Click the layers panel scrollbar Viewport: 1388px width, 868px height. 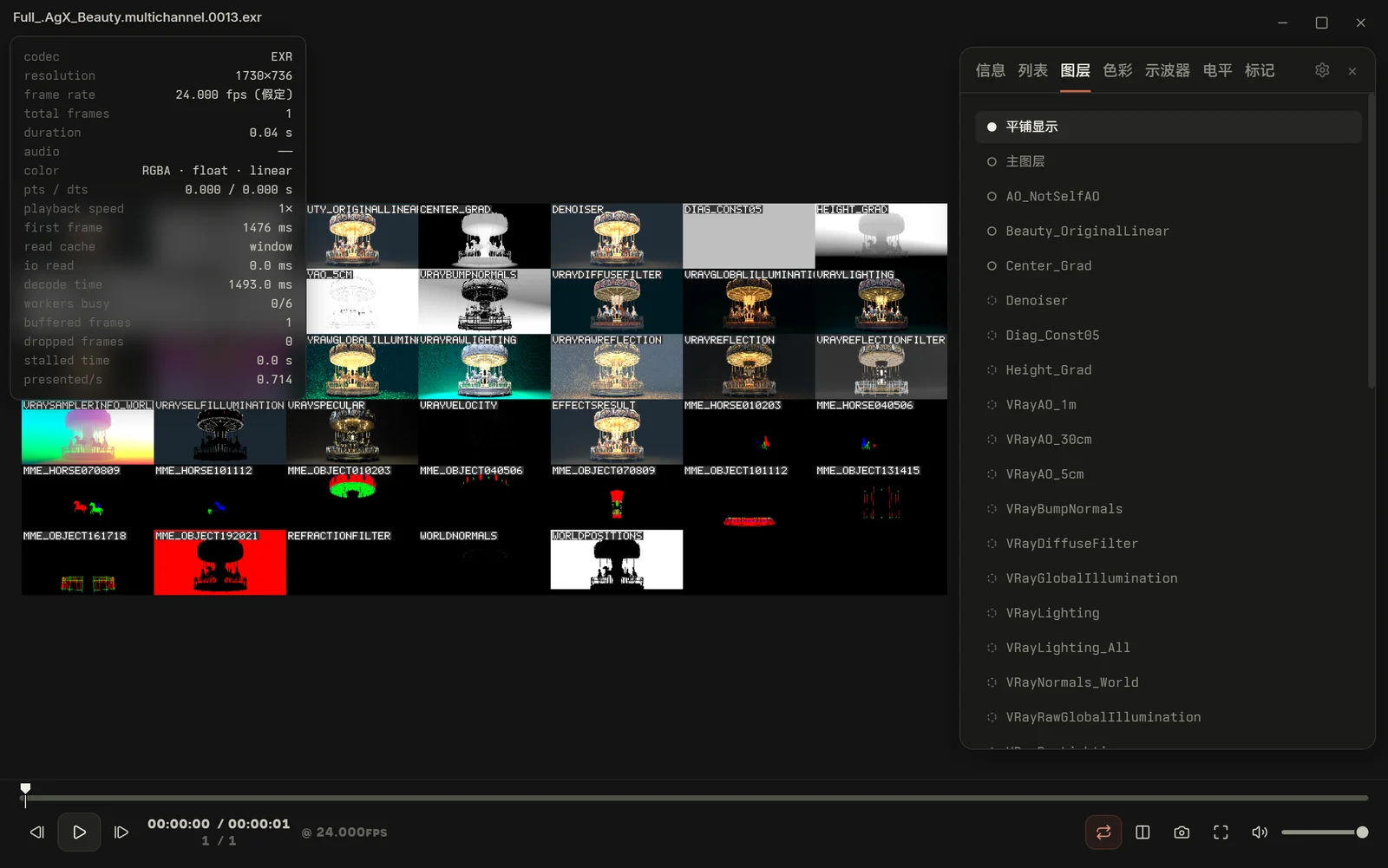[1372, 241]
